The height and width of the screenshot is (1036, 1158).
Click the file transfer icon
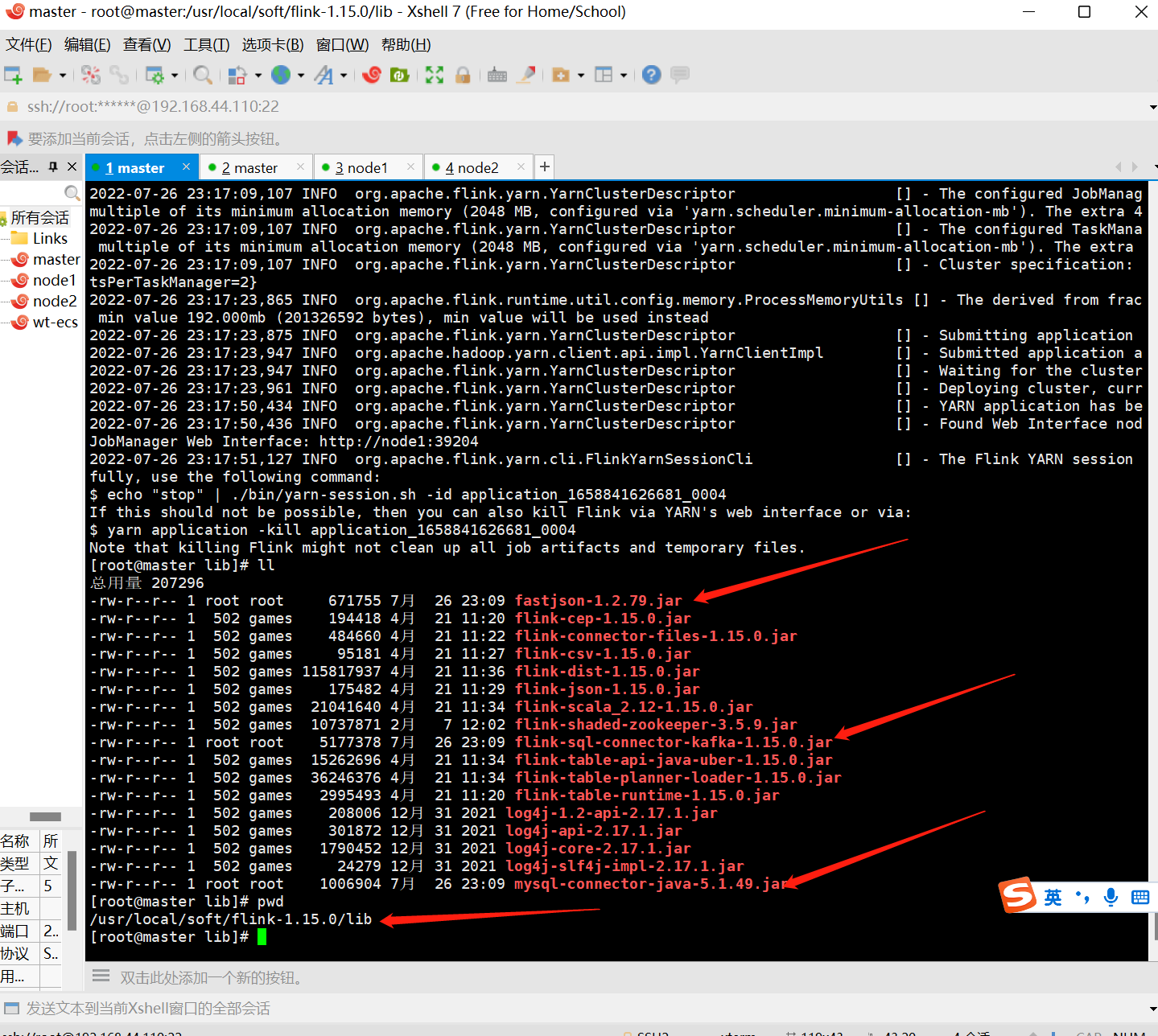[x=237, y=75]
